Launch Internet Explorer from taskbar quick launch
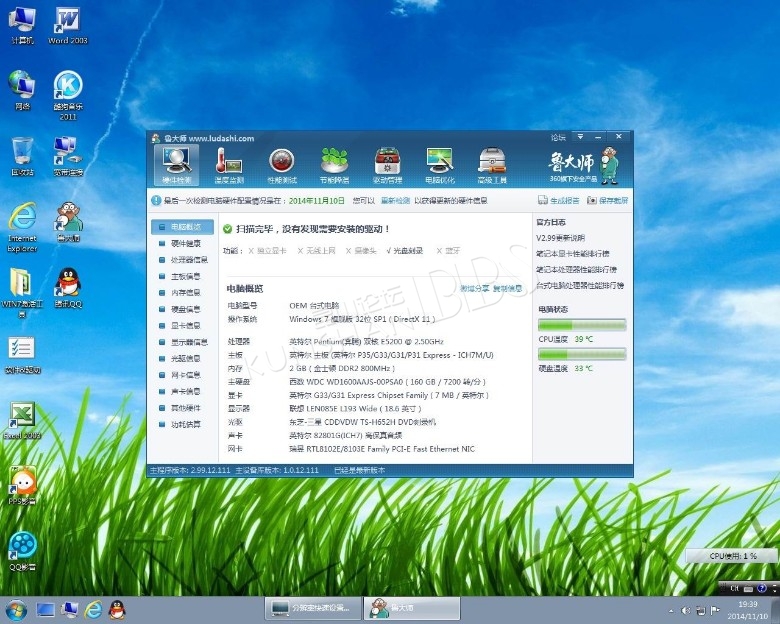780x624 pixels. [93, 610]
